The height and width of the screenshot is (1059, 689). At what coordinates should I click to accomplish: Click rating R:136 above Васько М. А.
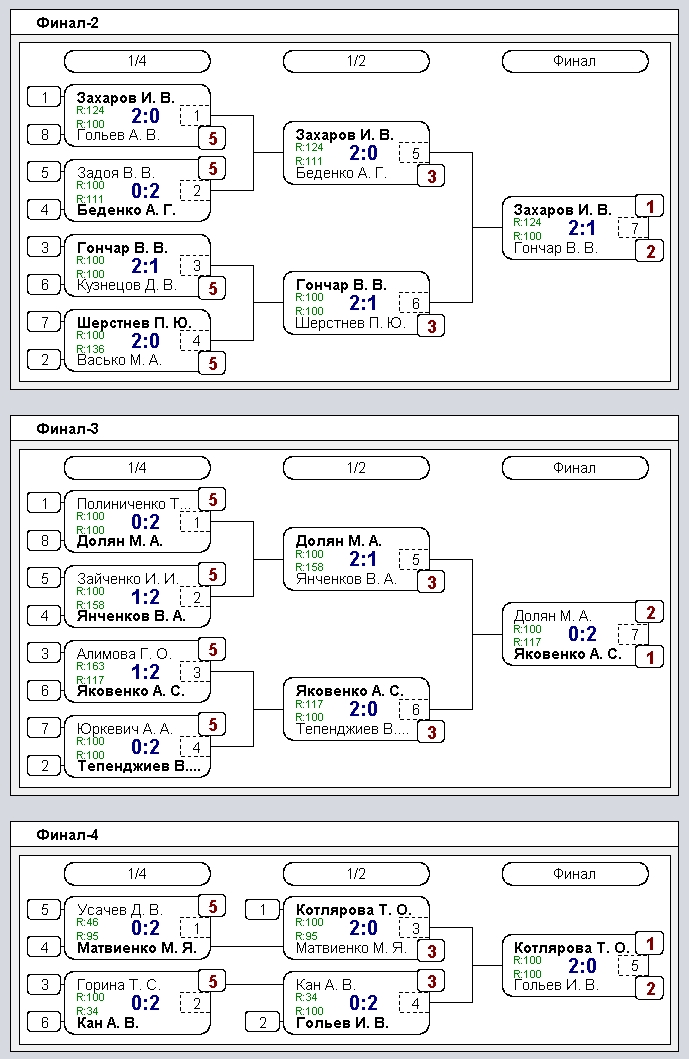click(x=91, y=349)
